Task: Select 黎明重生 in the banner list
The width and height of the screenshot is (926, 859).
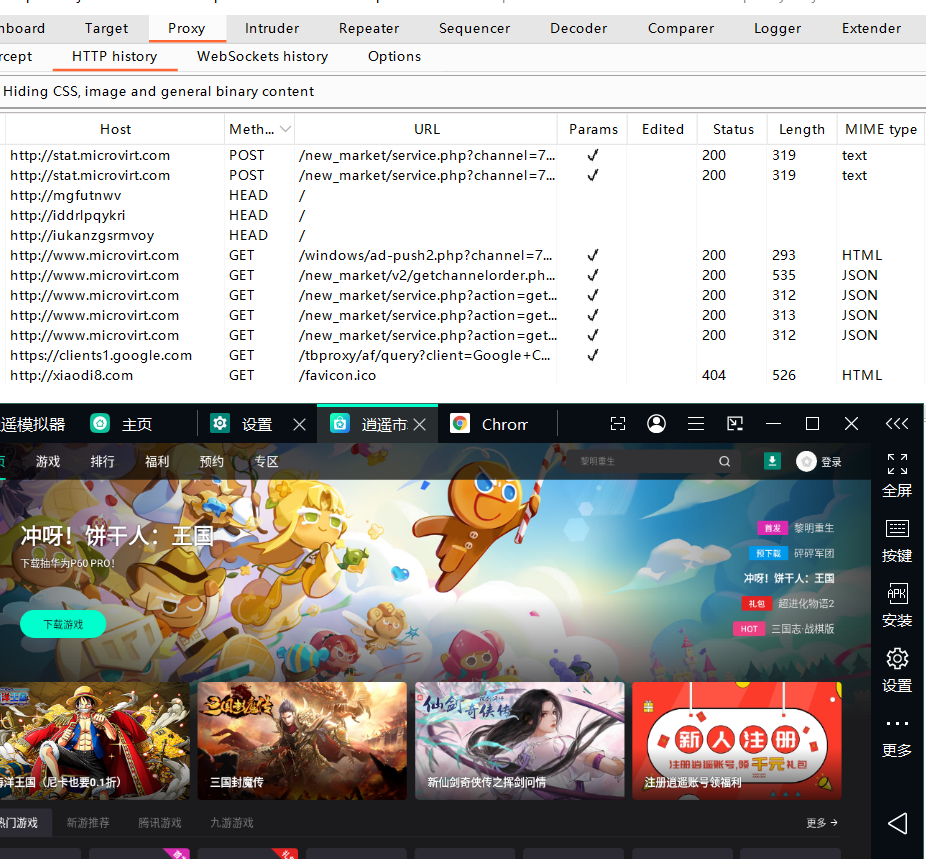Action: tap(814, 528)
